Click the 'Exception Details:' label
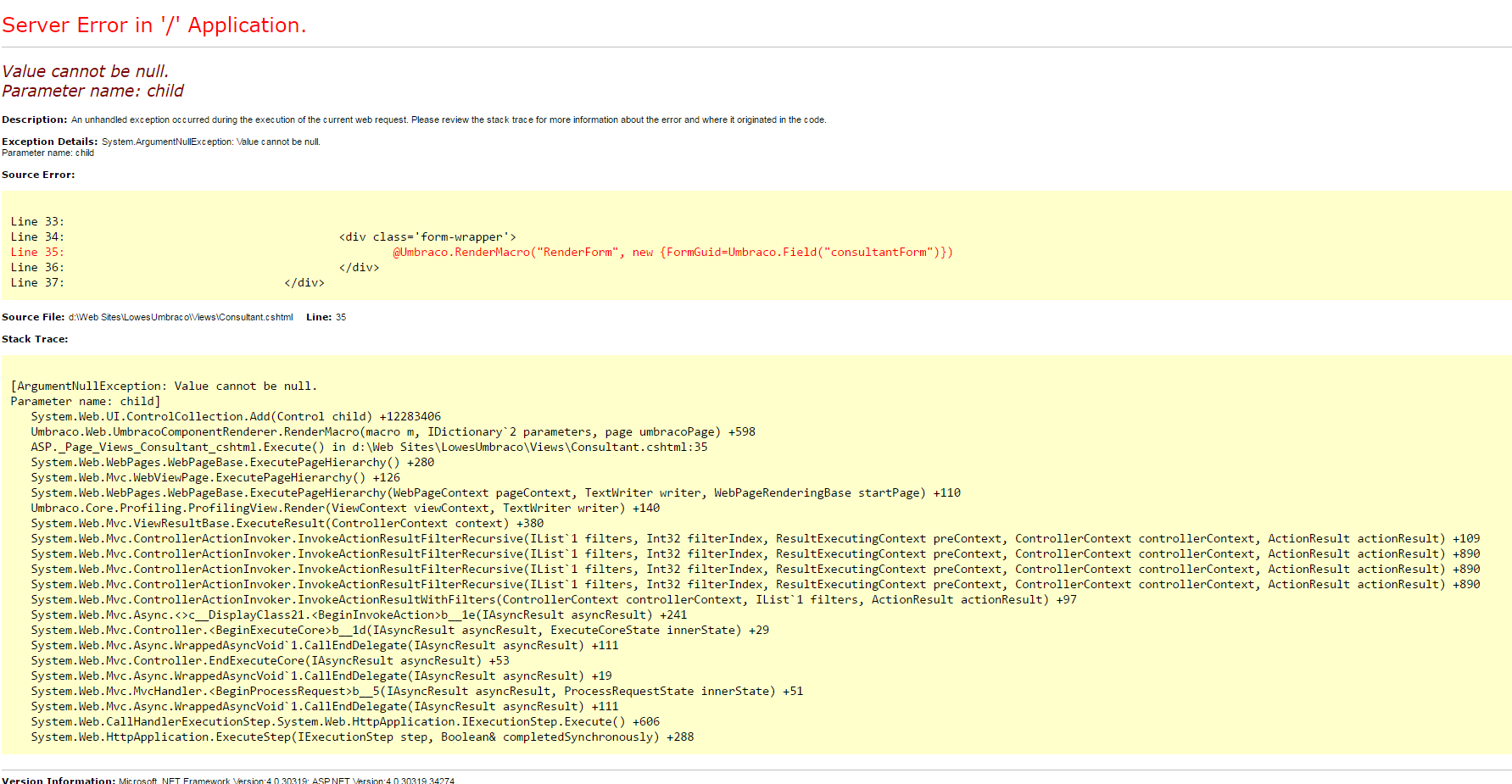 pos(49,142)
